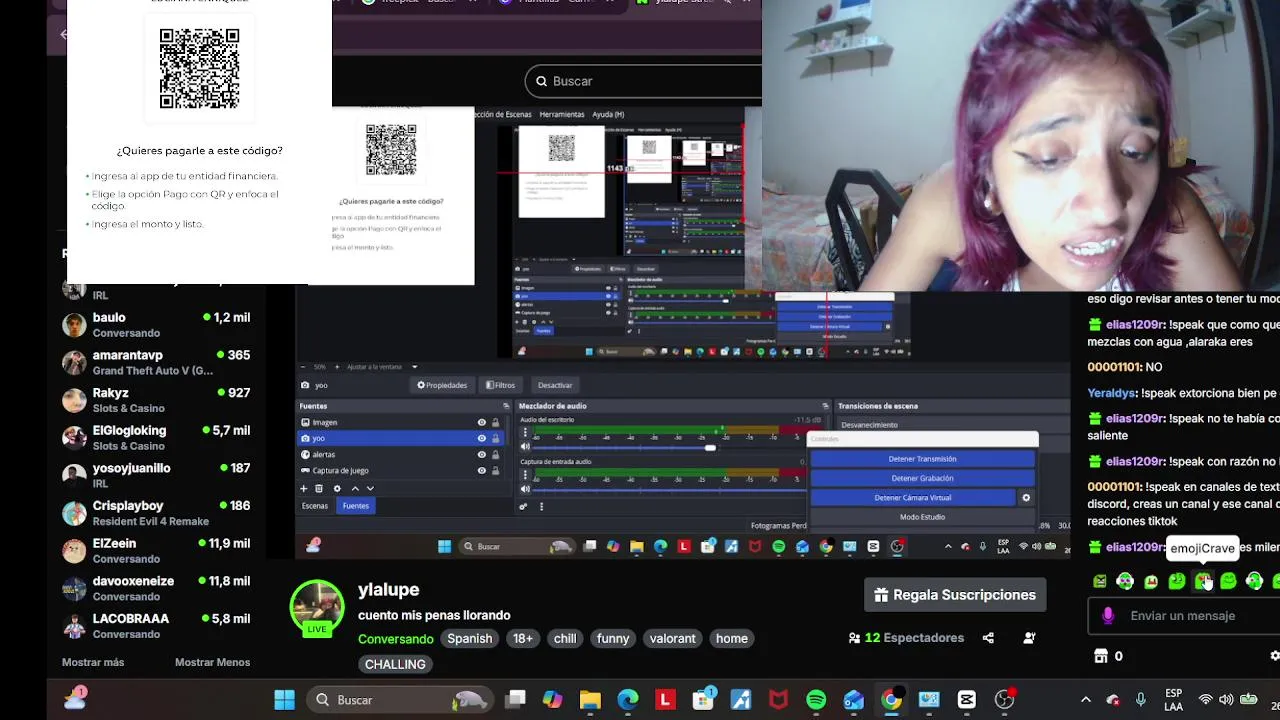1280x720 pixels.
Task: Open source settings with the gear icon under Fuentes
Action: (x=337, y=488)
